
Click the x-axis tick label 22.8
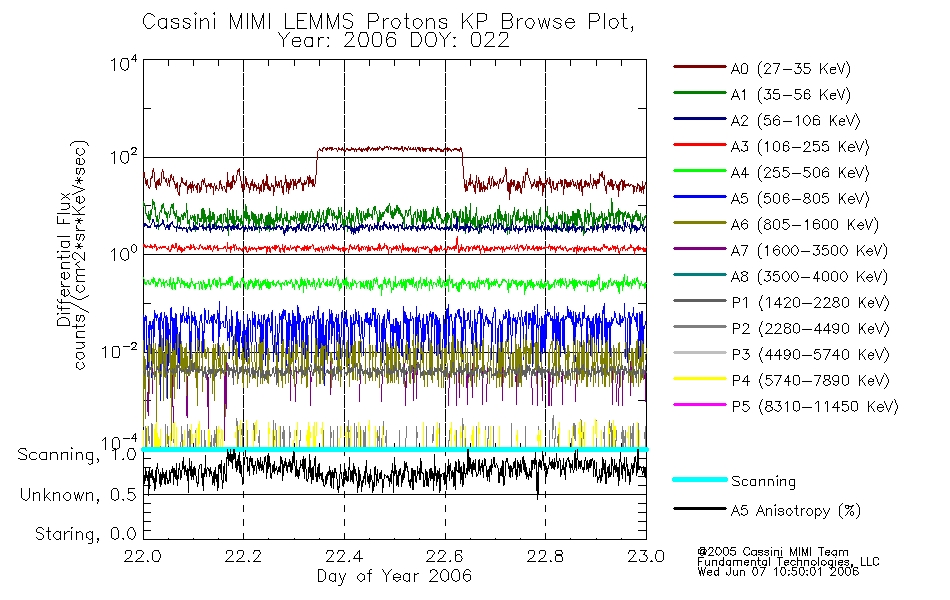tap(545, 556)
